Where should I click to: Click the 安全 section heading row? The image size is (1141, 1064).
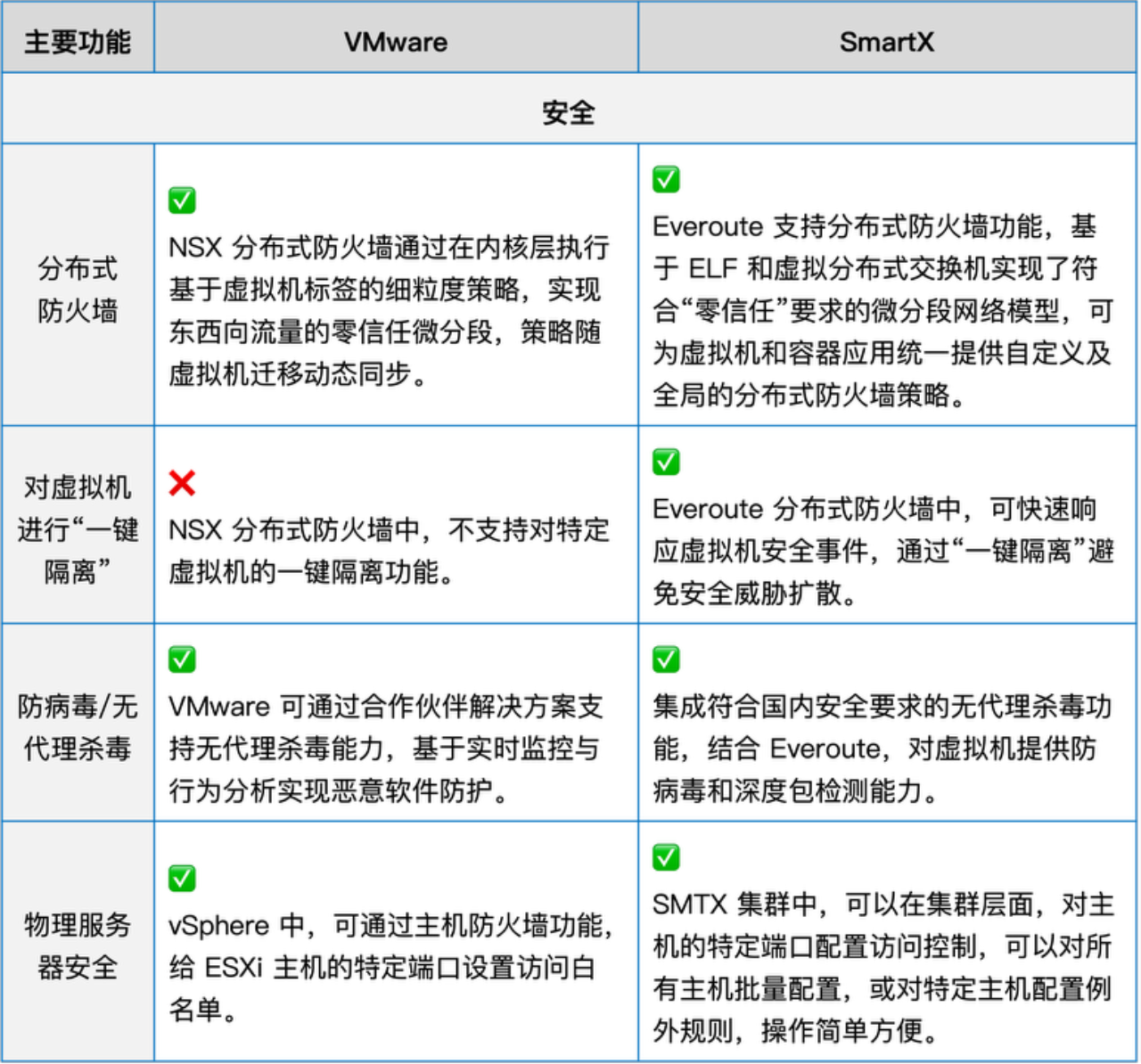click(569, 113)
